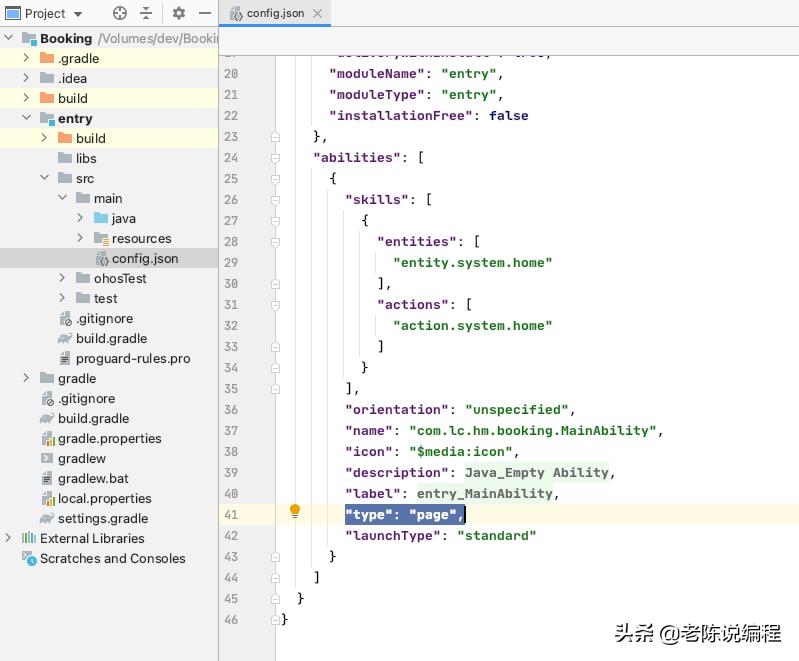Close the config.json editor tab
The width and height of the screenshot is (799, 661).
pos(319,14)
